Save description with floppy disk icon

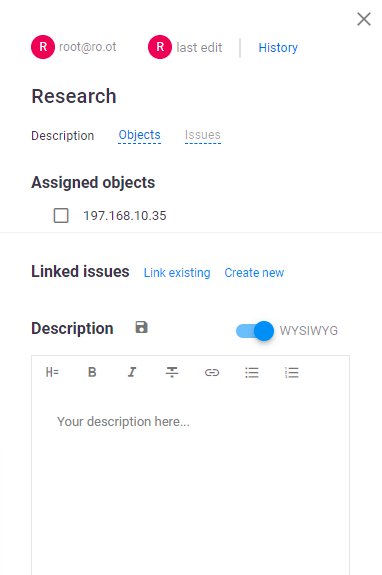142,327
